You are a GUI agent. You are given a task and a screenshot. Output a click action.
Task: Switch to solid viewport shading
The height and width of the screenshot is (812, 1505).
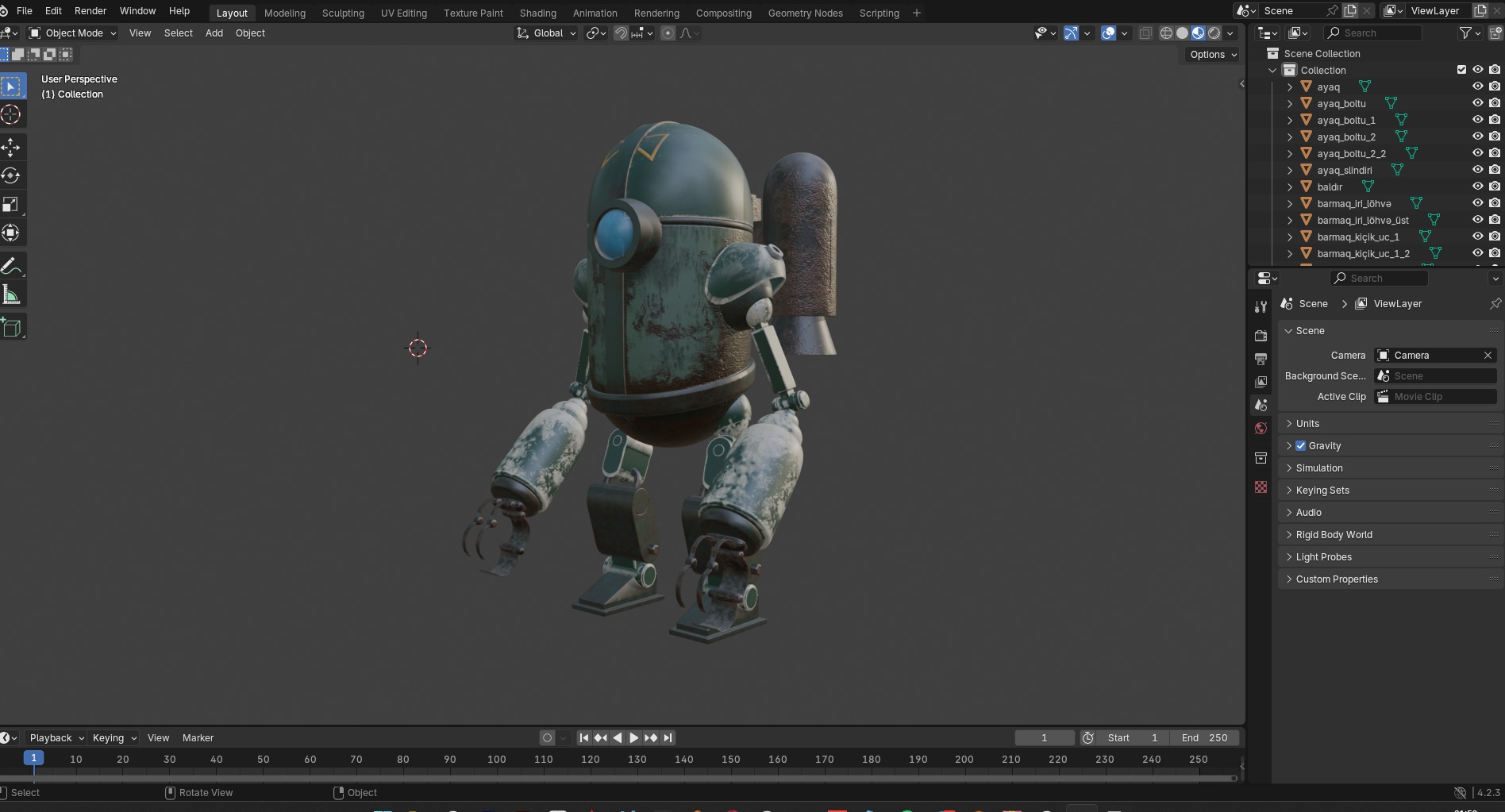point(1182,33)
